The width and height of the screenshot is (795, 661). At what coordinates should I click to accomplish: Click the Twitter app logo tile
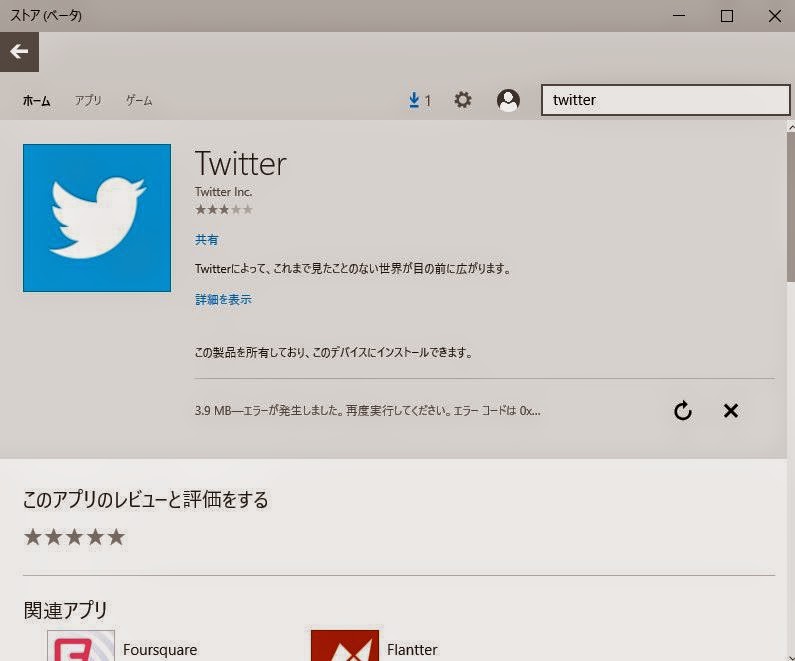[x=97, y=218]
